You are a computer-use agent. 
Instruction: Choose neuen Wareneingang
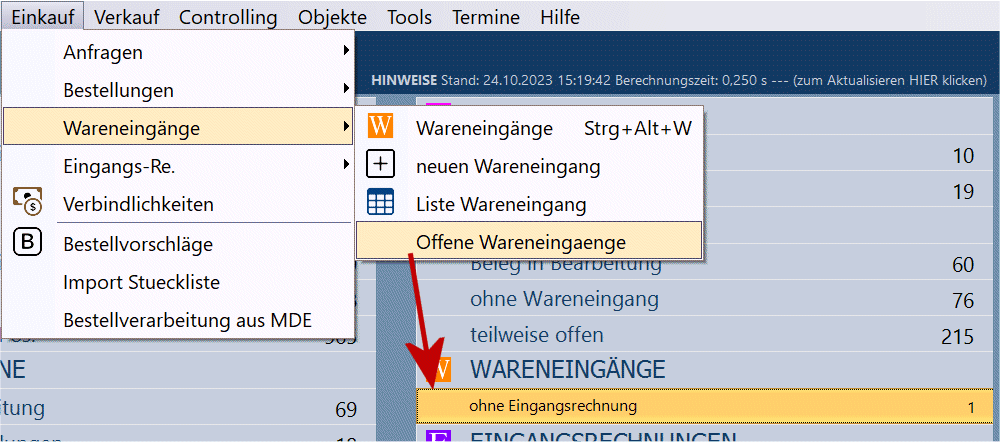[529, 166]
